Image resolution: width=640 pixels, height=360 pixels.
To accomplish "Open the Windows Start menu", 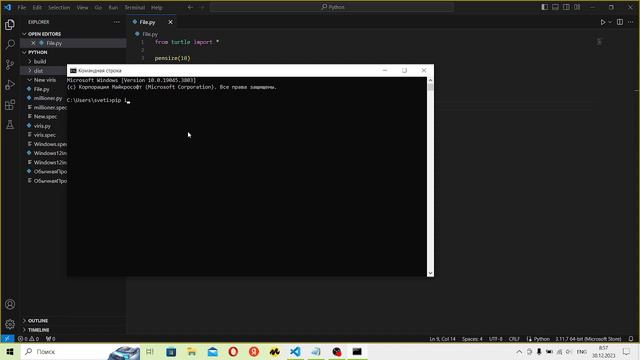I will [10, 351].
